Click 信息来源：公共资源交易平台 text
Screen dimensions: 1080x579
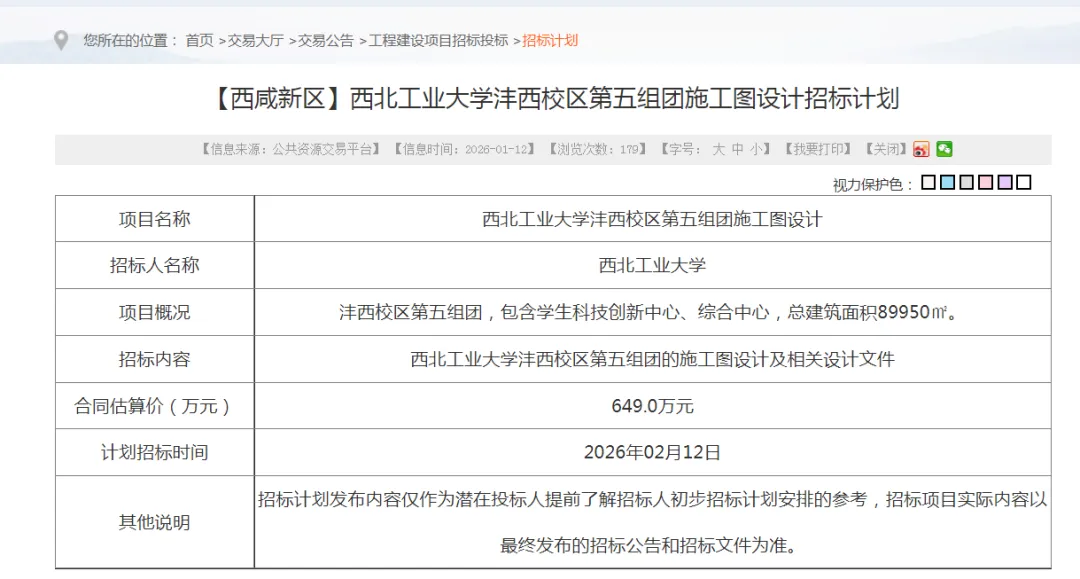(291, 149)
